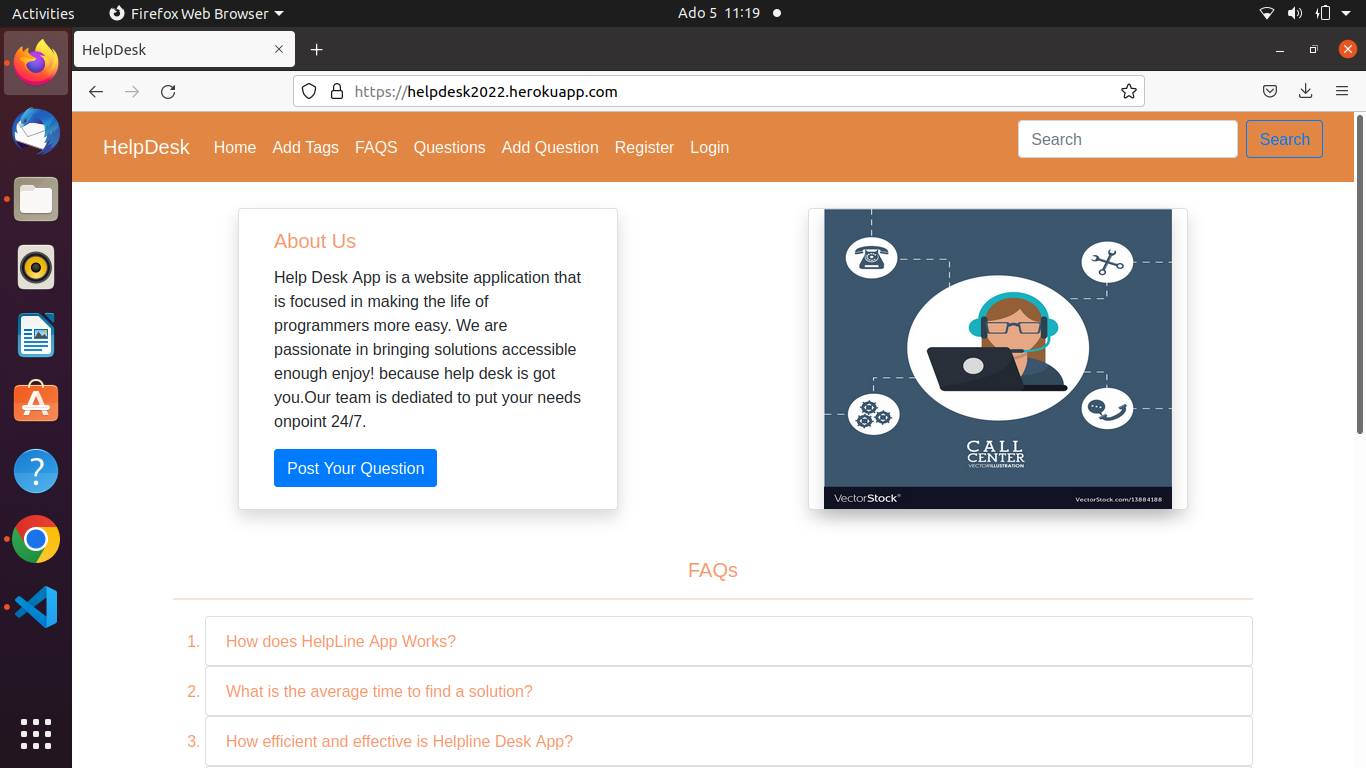Image resolution: width=1366 pixels, height=768 pixels.
Task: Expand the FAQ about efficiency and effectiveness
Action: tap(399, 741)
